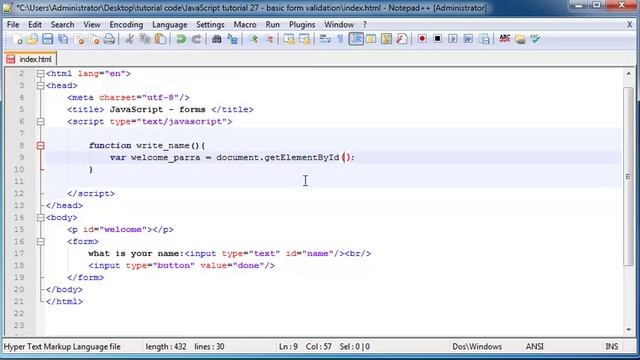640x360 pixels.
Task: Toggle word wrap in toolbar
Action: [325, 39]
